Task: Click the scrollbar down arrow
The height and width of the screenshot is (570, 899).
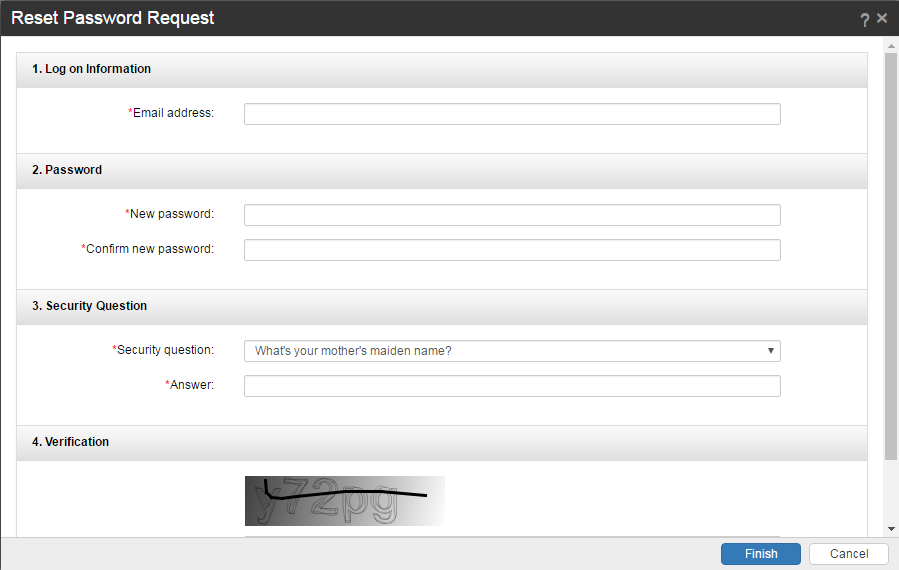Action: (891, 529)
